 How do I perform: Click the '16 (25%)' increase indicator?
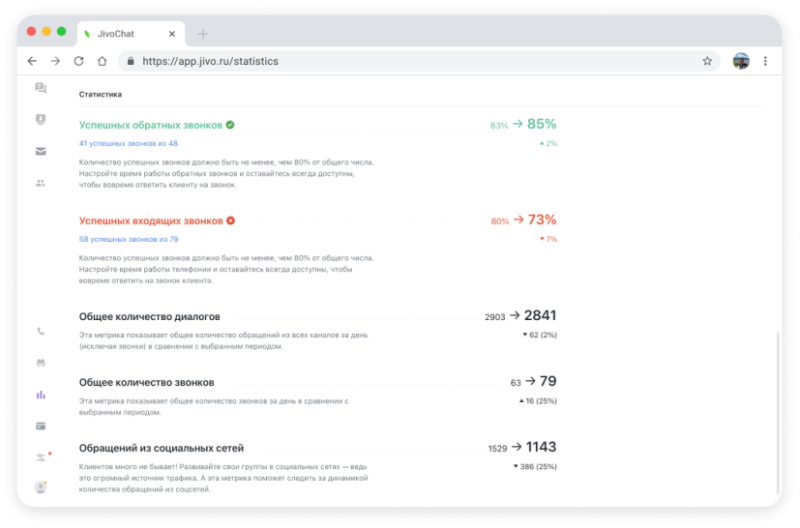538,401
